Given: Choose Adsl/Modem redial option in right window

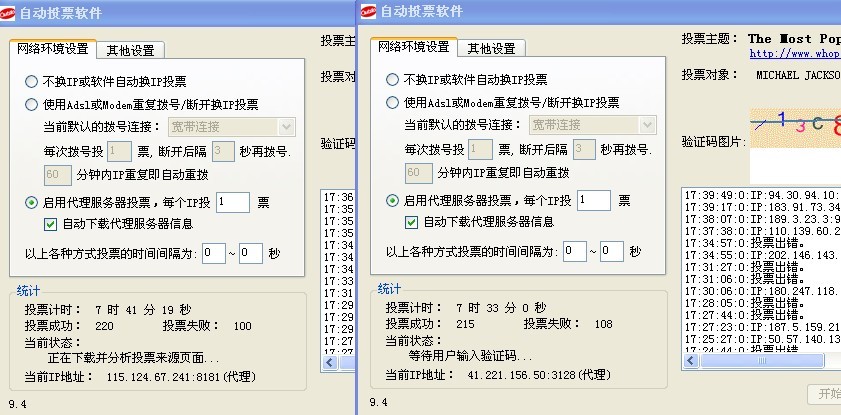Looking at the screenshot, I should point(393,102).
